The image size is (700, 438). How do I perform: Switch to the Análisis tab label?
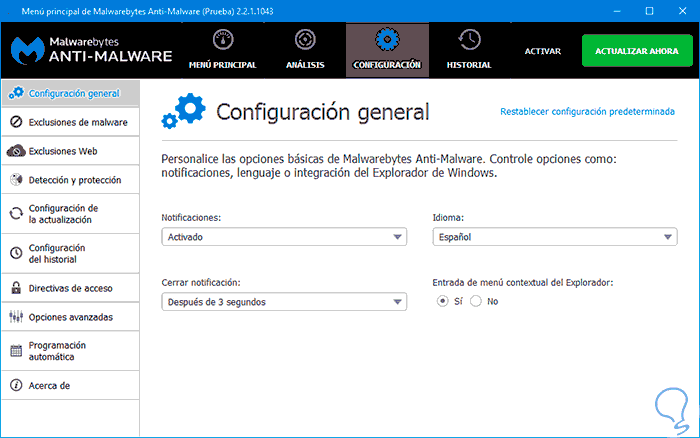click(305, 65)
